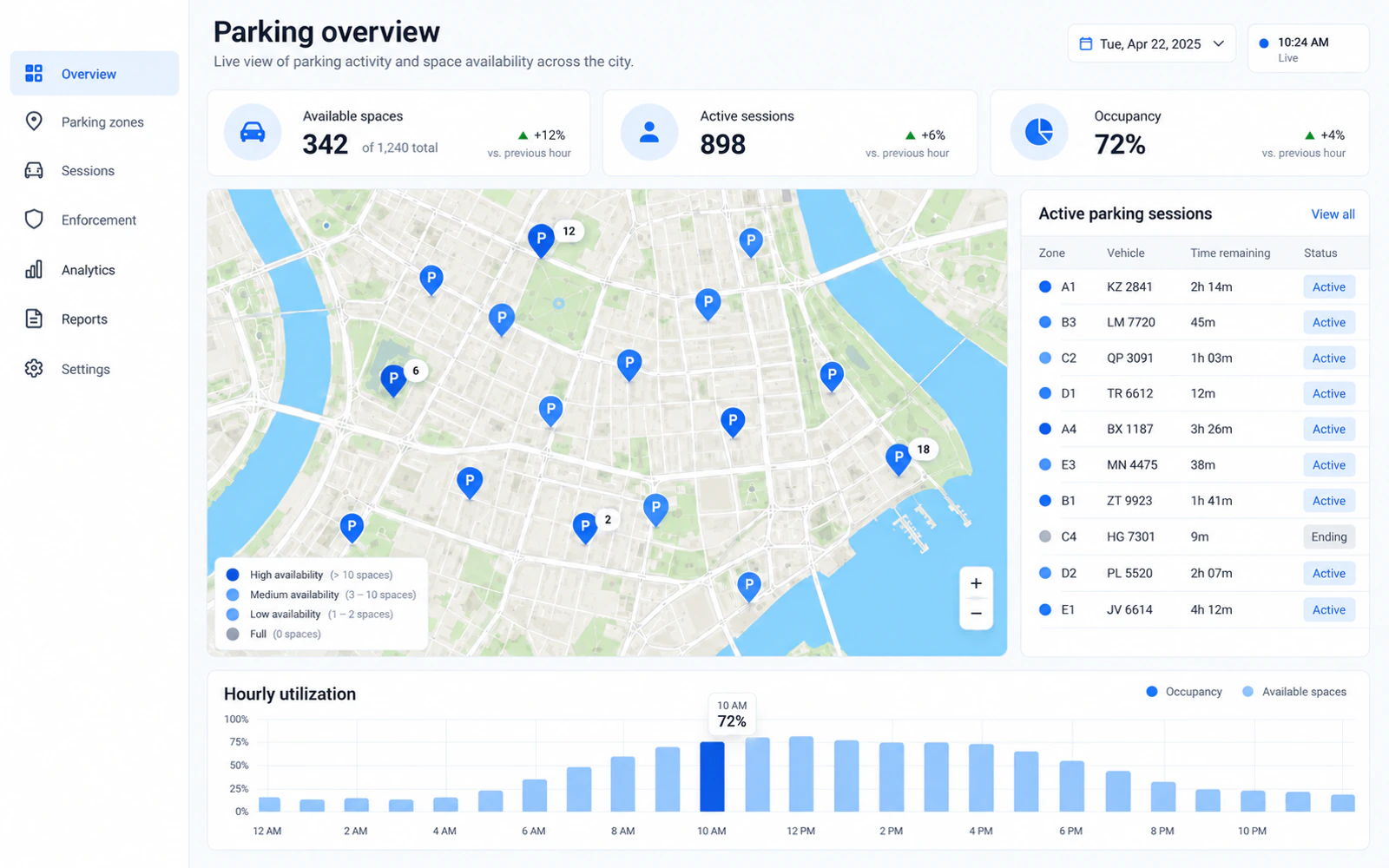Click the green up arrow beside +6%
The image size is (1389, 868).
coord(910,135)
